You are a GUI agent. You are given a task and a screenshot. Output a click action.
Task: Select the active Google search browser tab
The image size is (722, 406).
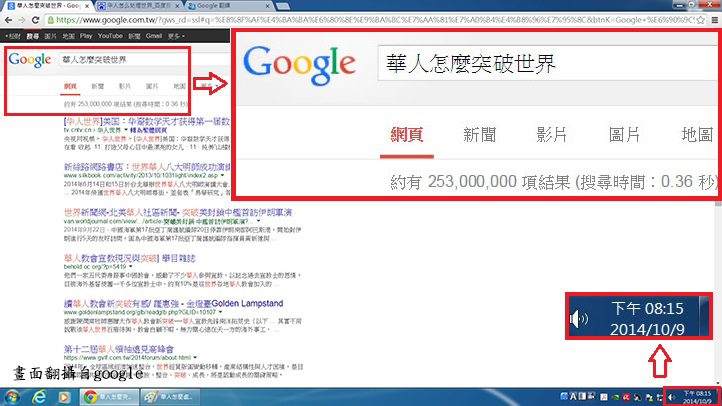point(47,6)
